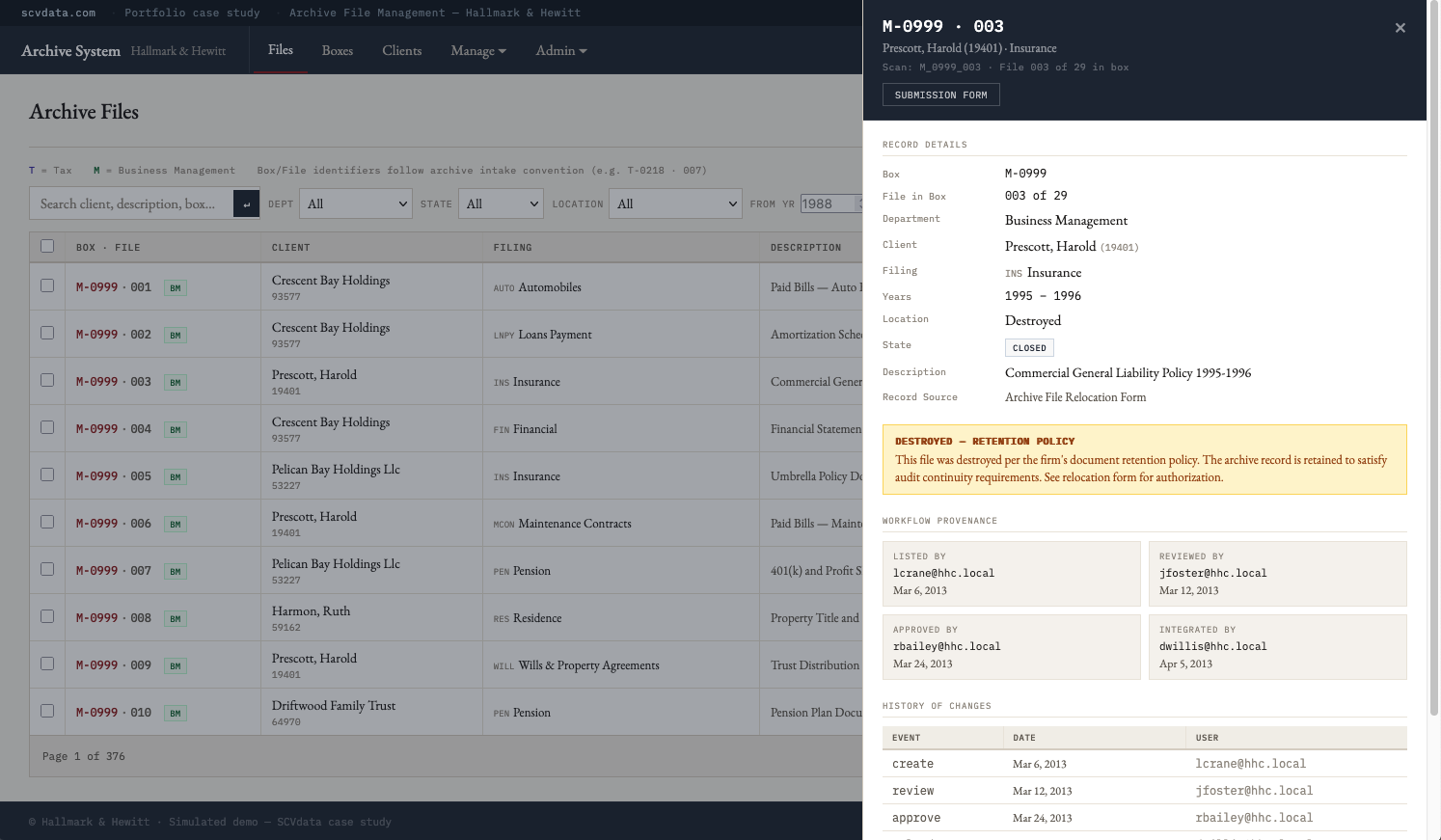
Task: Open file link M-0999 · 006
Action: [x=114, y=524]
